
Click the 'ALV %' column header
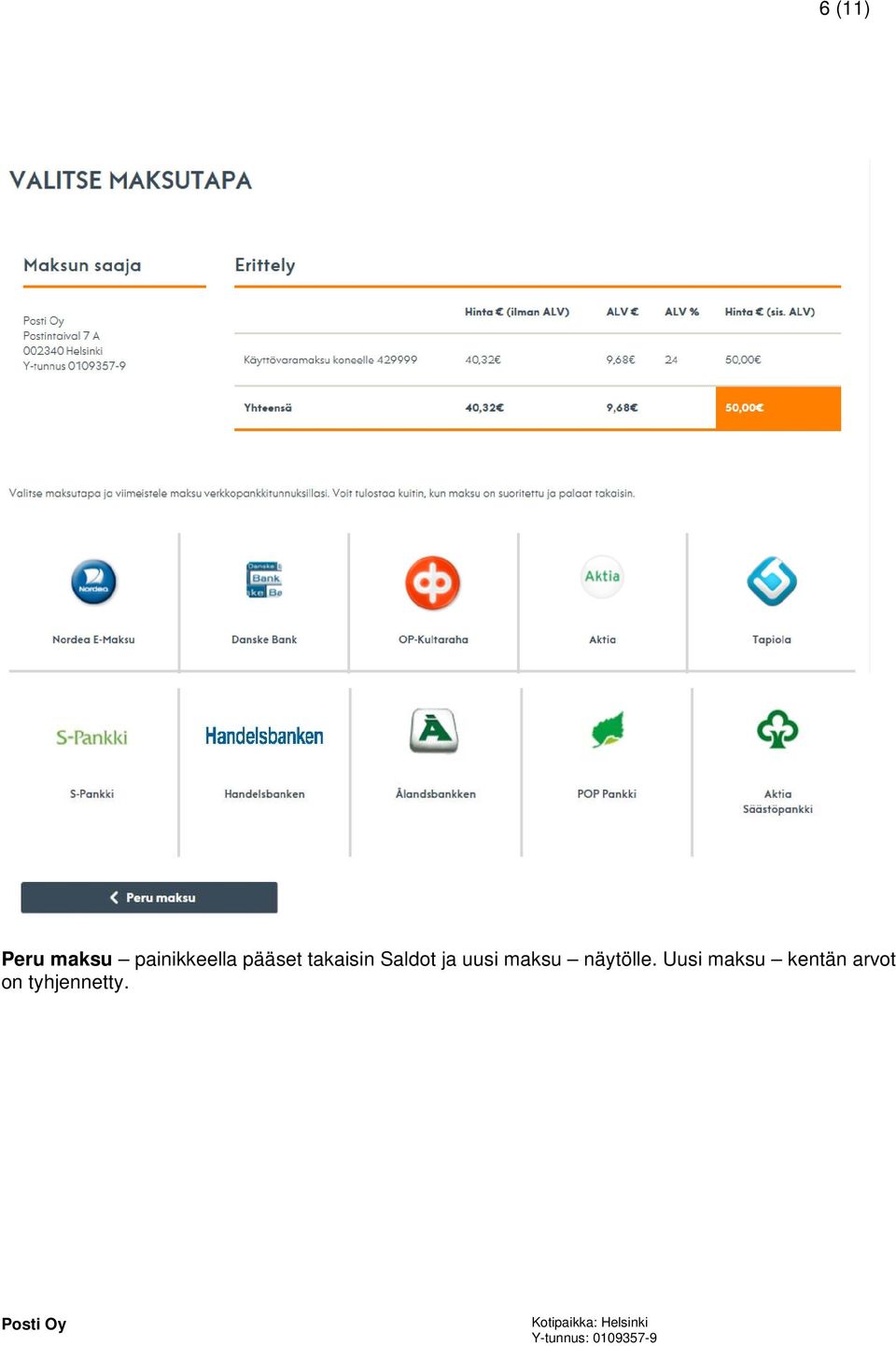click(681, 312)
